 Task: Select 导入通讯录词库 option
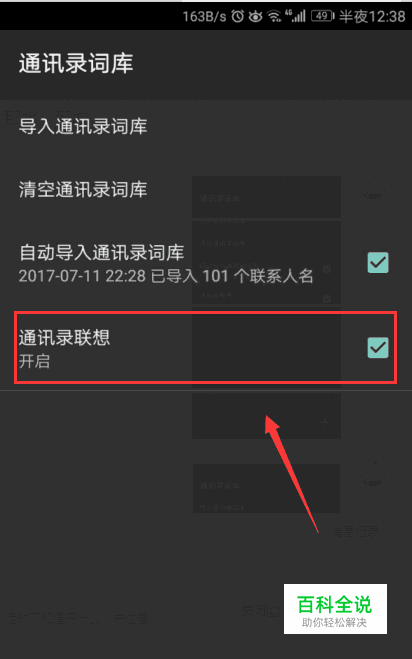pos(206,127)
